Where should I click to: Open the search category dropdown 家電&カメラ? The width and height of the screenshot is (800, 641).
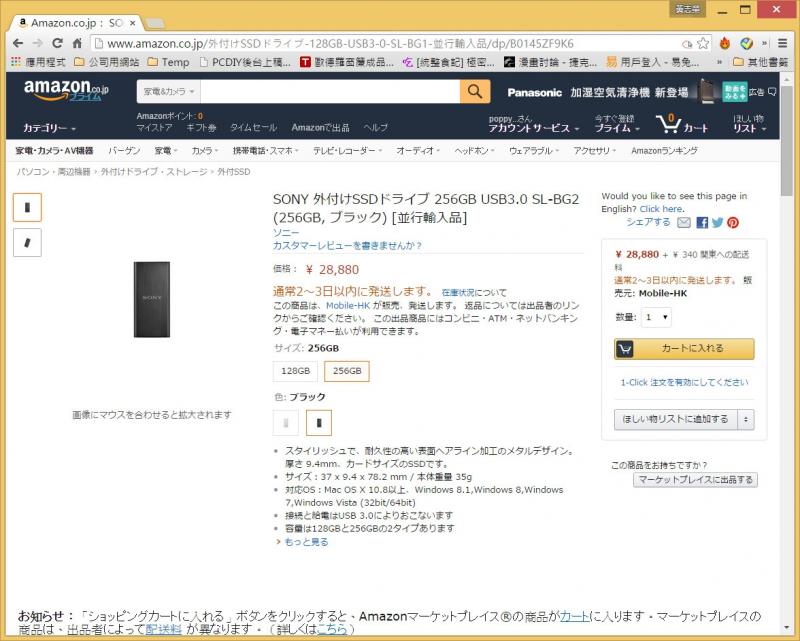click(x=169, y=91)
